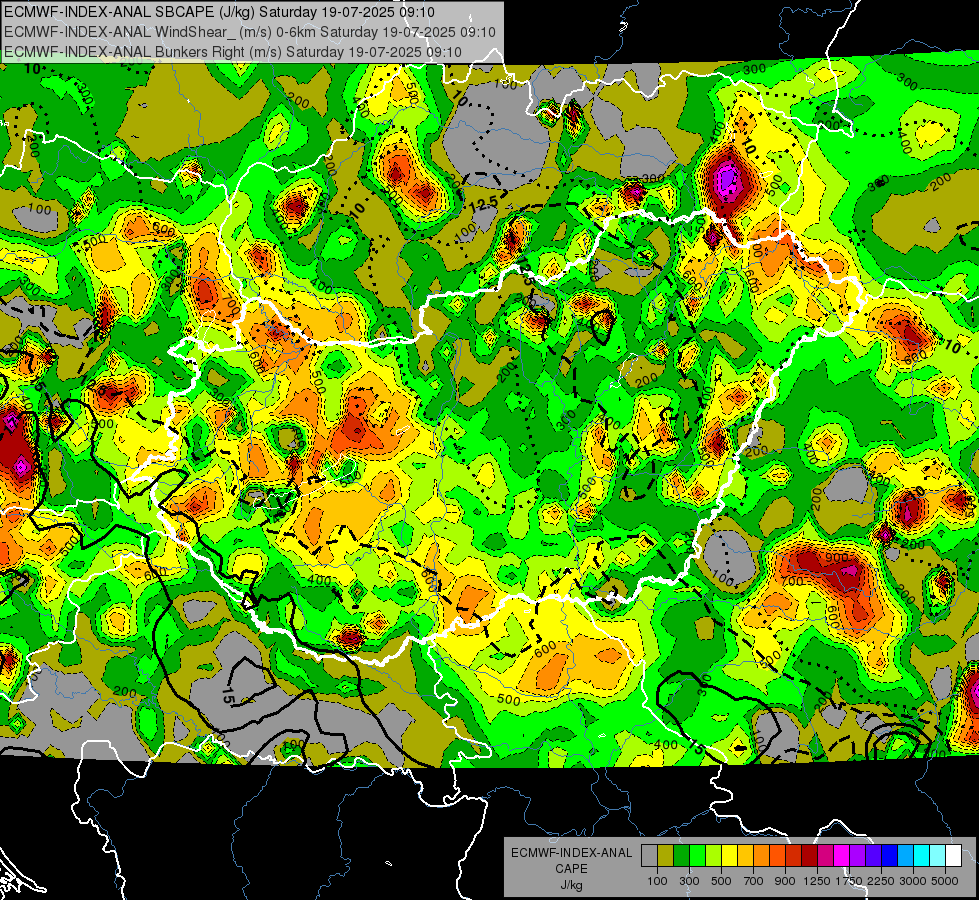Select the cyan legend swatch after 3000

point(922,856)
